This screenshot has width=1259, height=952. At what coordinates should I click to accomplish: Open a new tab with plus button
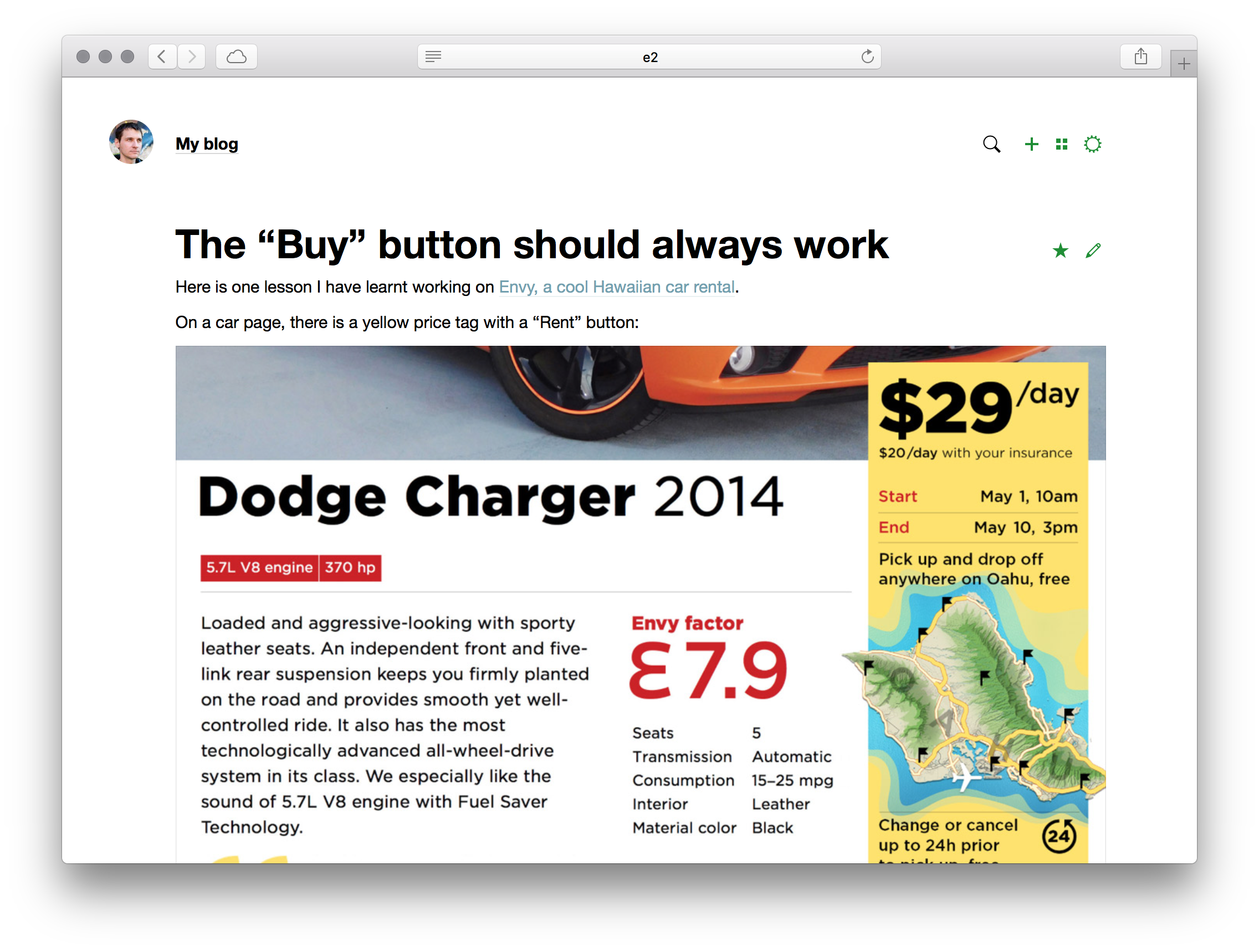click(1183, 64)
